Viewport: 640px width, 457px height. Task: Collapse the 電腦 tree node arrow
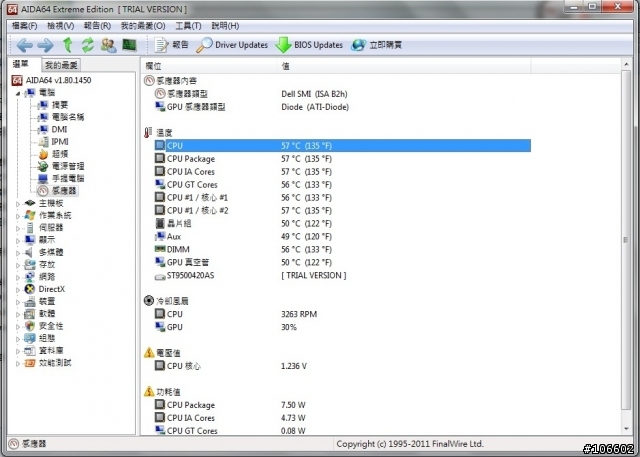tap(18, 93)
